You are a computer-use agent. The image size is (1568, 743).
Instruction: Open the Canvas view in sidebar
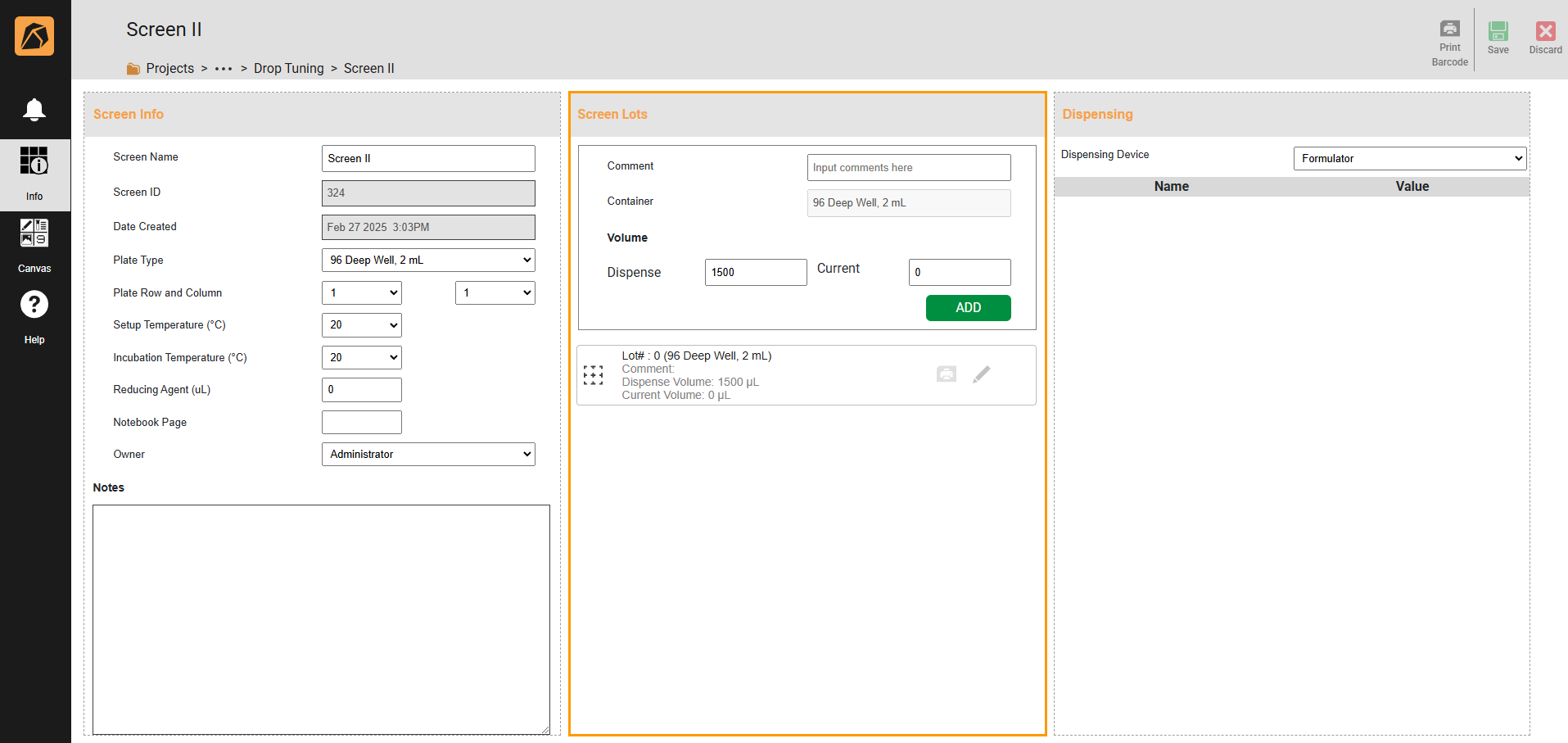pyautogui.click(x=34, y=243)
